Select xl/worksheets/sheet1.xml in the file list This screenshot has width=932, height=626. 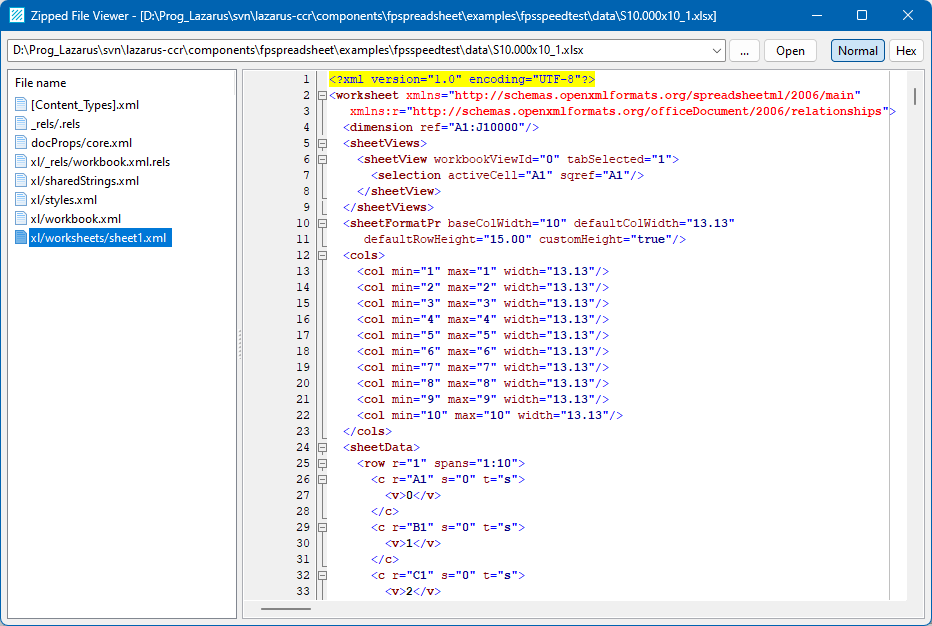[x=96, y=237]
